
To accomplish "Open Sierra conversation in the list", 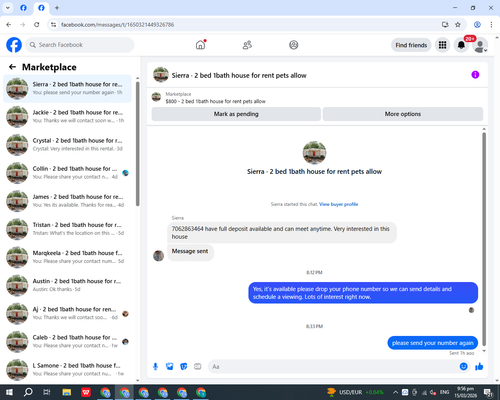I will pos(67,89).
